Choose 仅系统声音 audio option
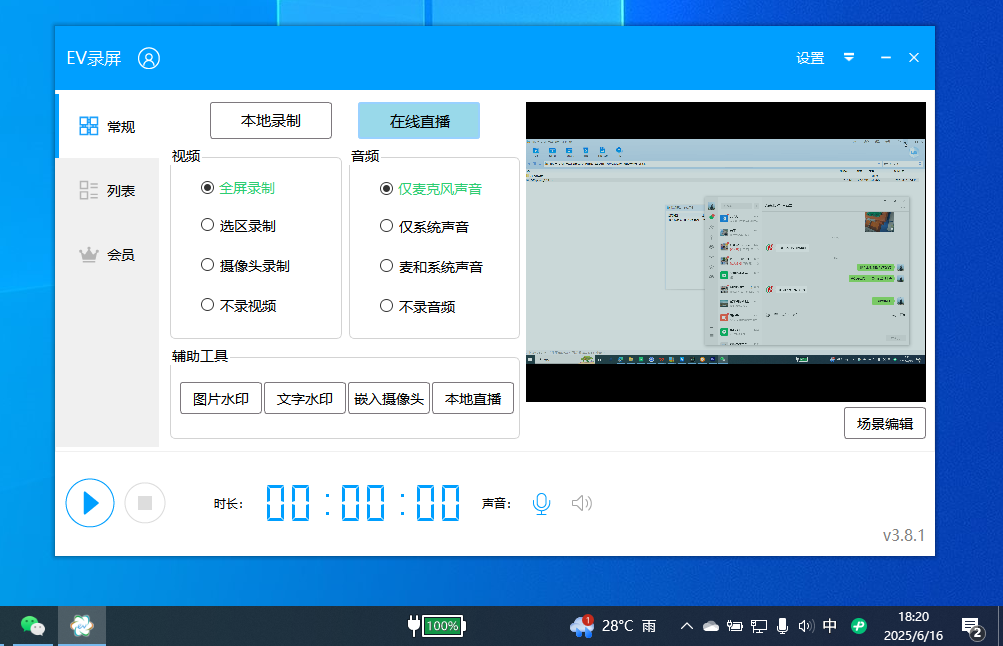The width and height of the screenshot is (1003, 646). (x=425, y=226)
